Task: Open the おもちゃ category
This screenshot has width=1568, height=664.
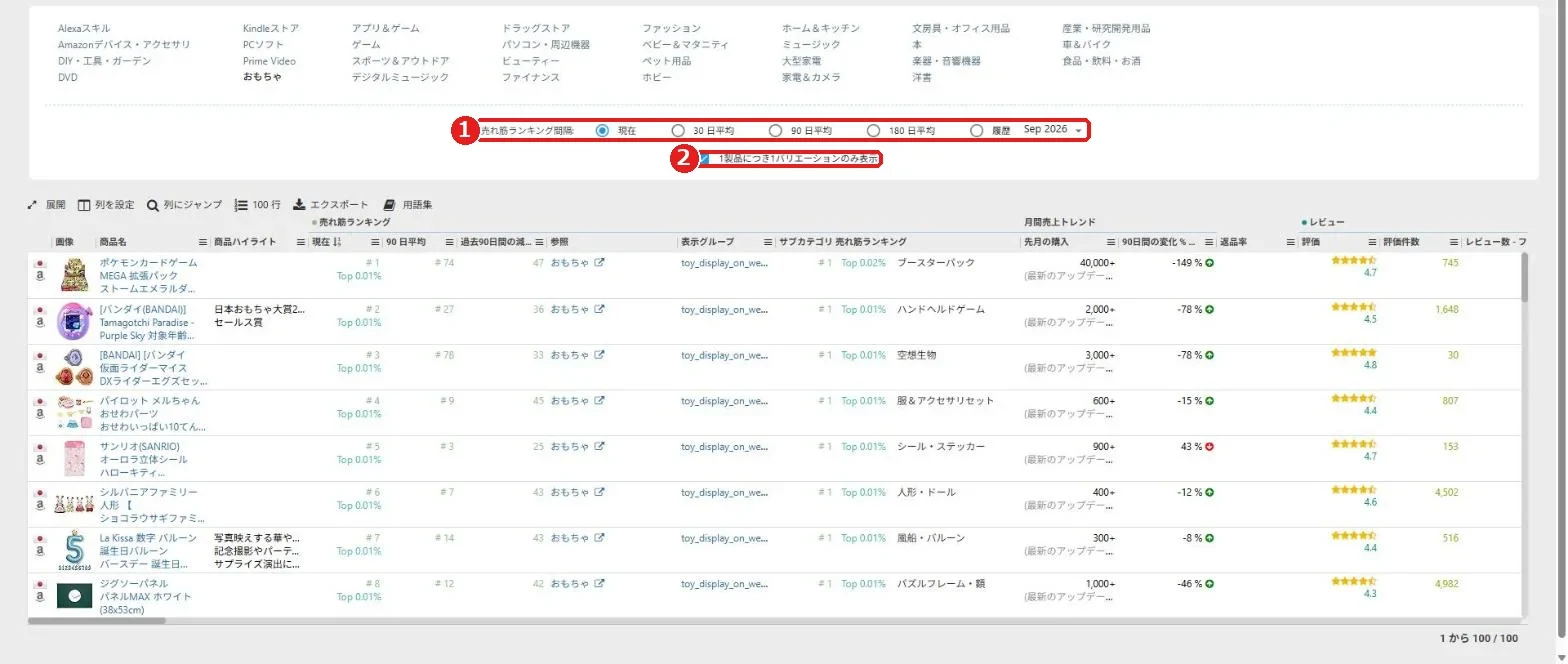Action: 262,77
